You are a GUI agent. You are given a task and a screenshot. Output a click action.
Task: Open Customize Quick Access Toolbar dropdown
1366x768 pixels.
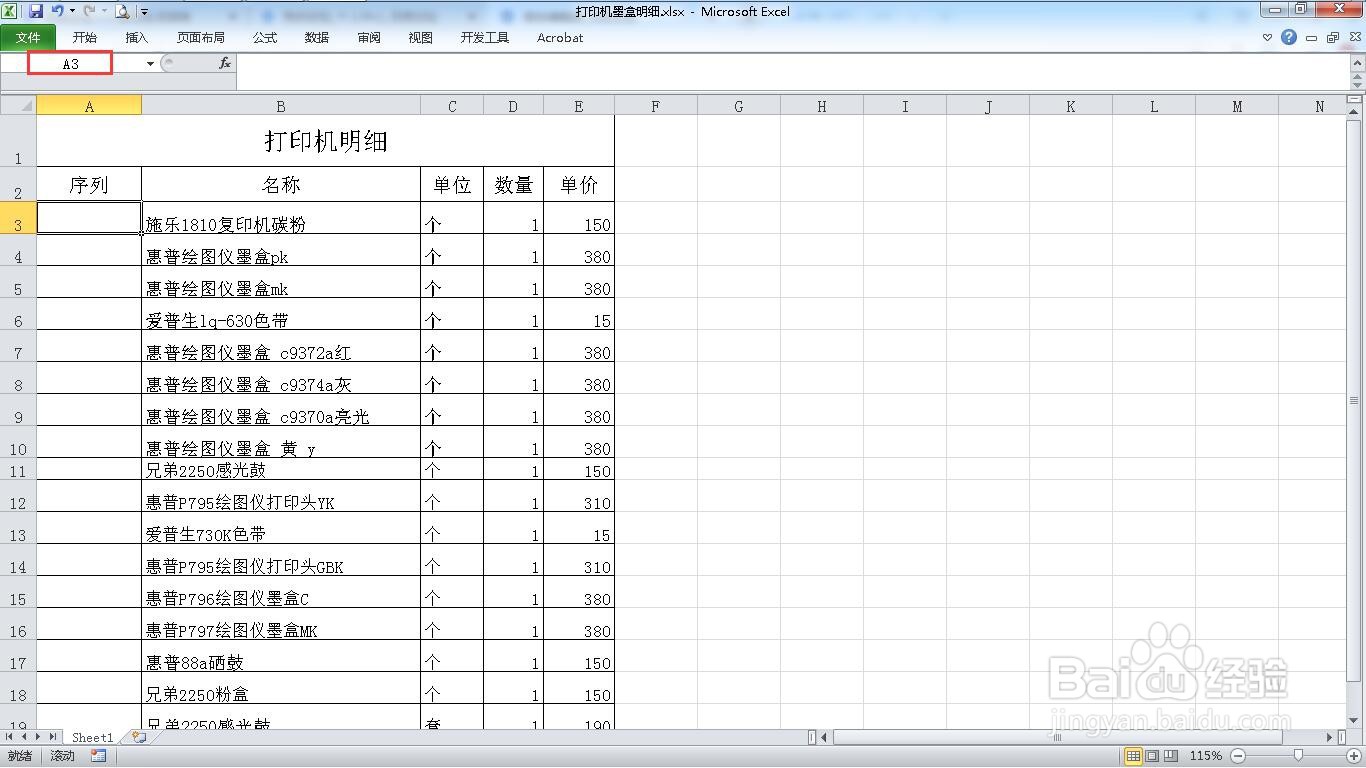tap(145, 12)
